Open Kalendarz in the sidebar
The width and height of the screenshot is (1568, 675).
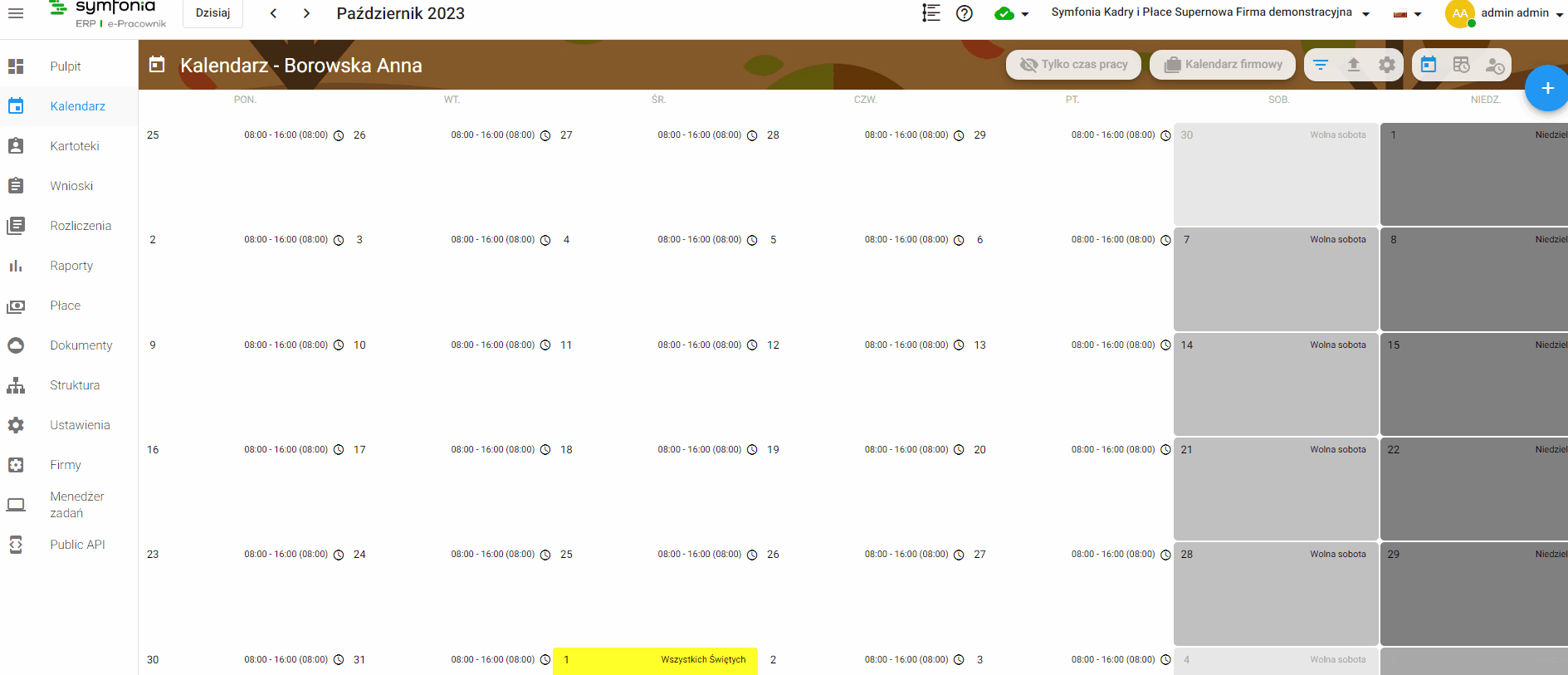click(x=69, y=106)
